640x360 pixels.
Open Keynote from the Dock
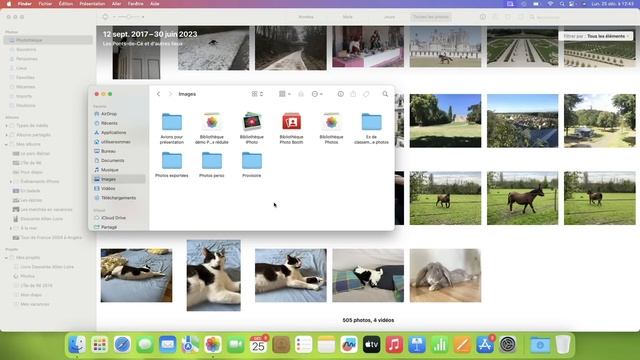point(417,345)
